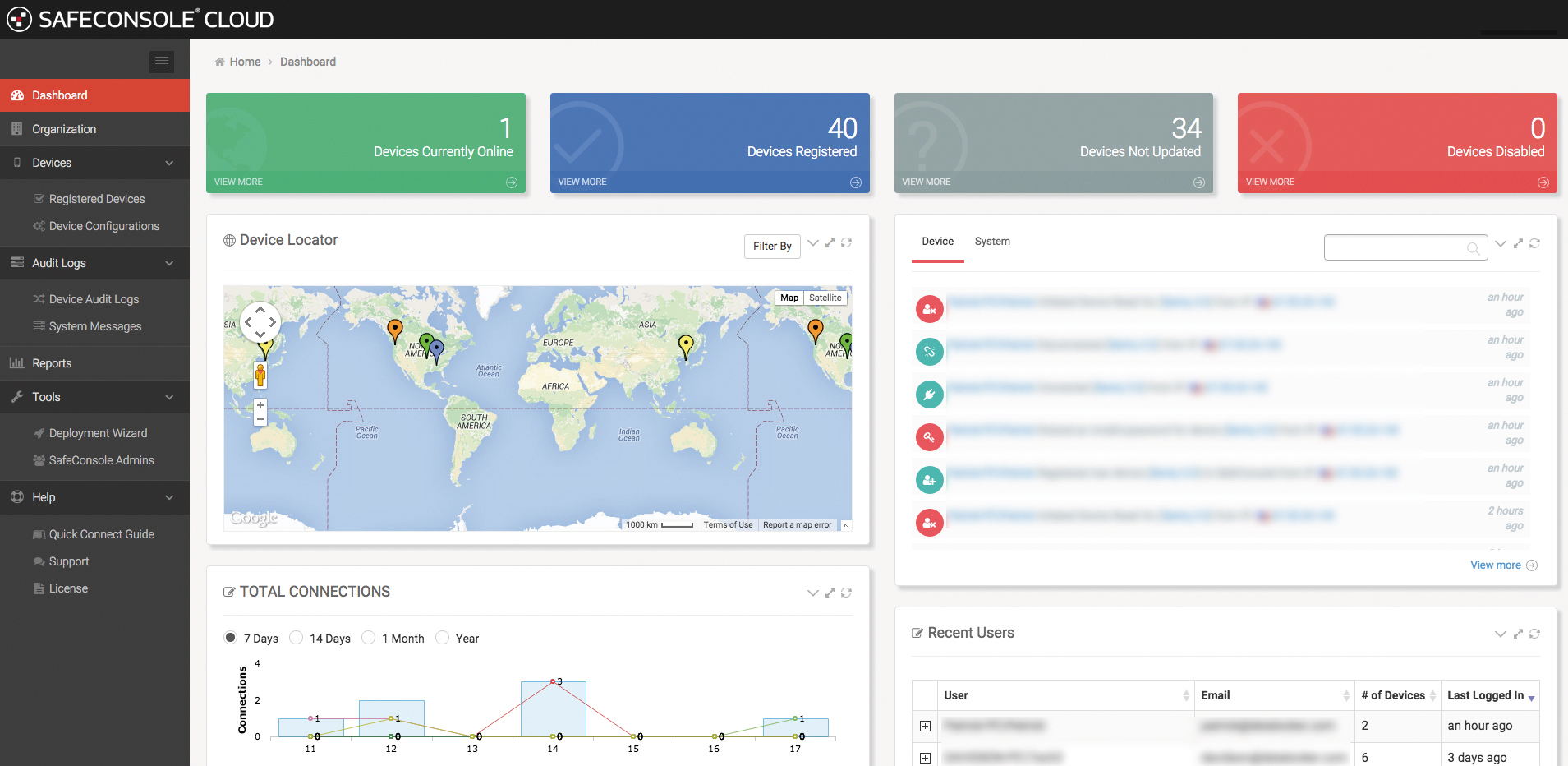Collapse the Total Connections panel
Screen dimensions: 1568x766
pos(813,593)
